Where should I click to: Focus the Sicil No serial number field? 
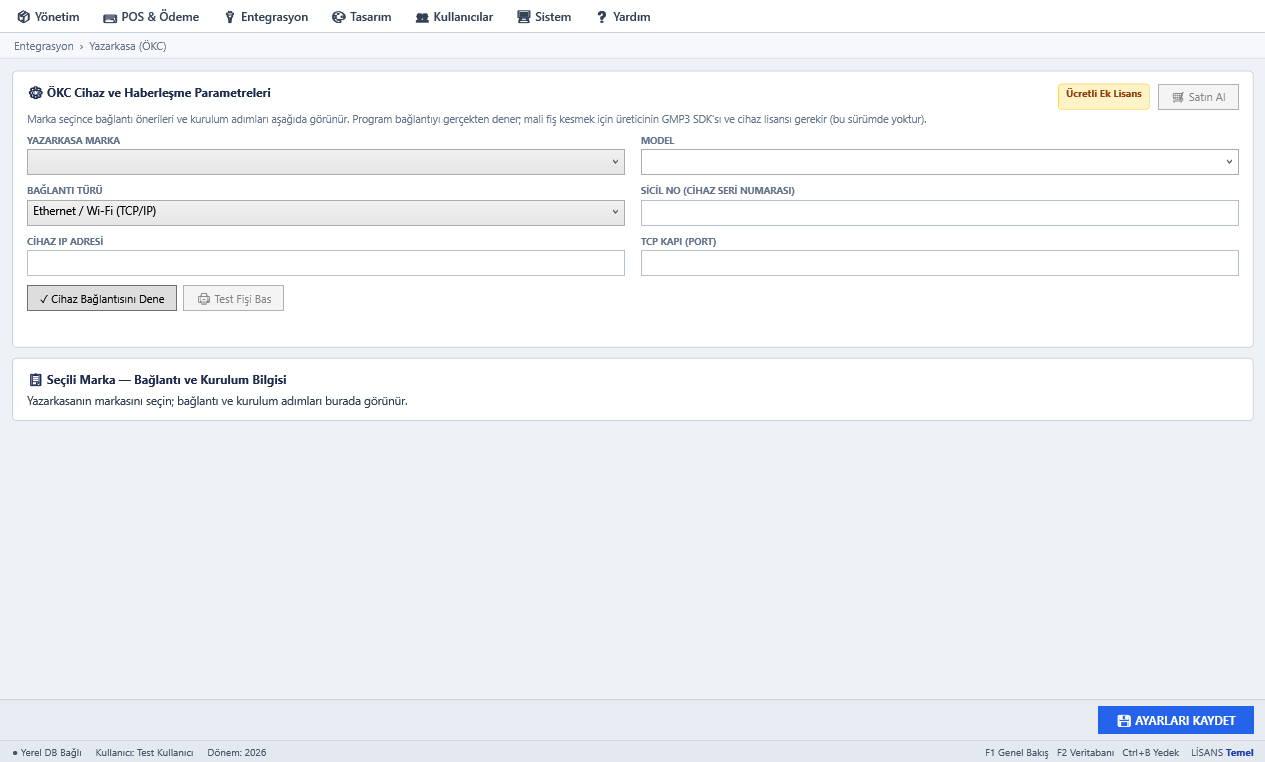point(940,213)
